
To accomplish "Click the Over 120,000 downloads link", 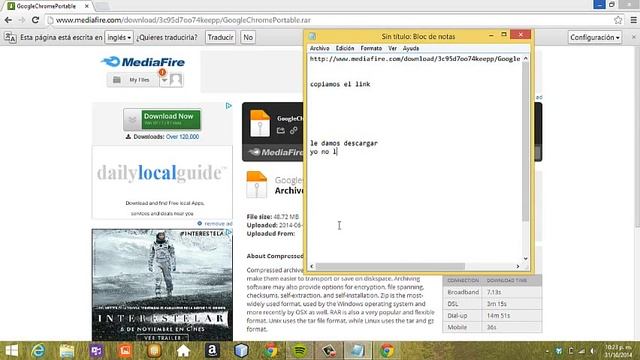I will 182,137.
